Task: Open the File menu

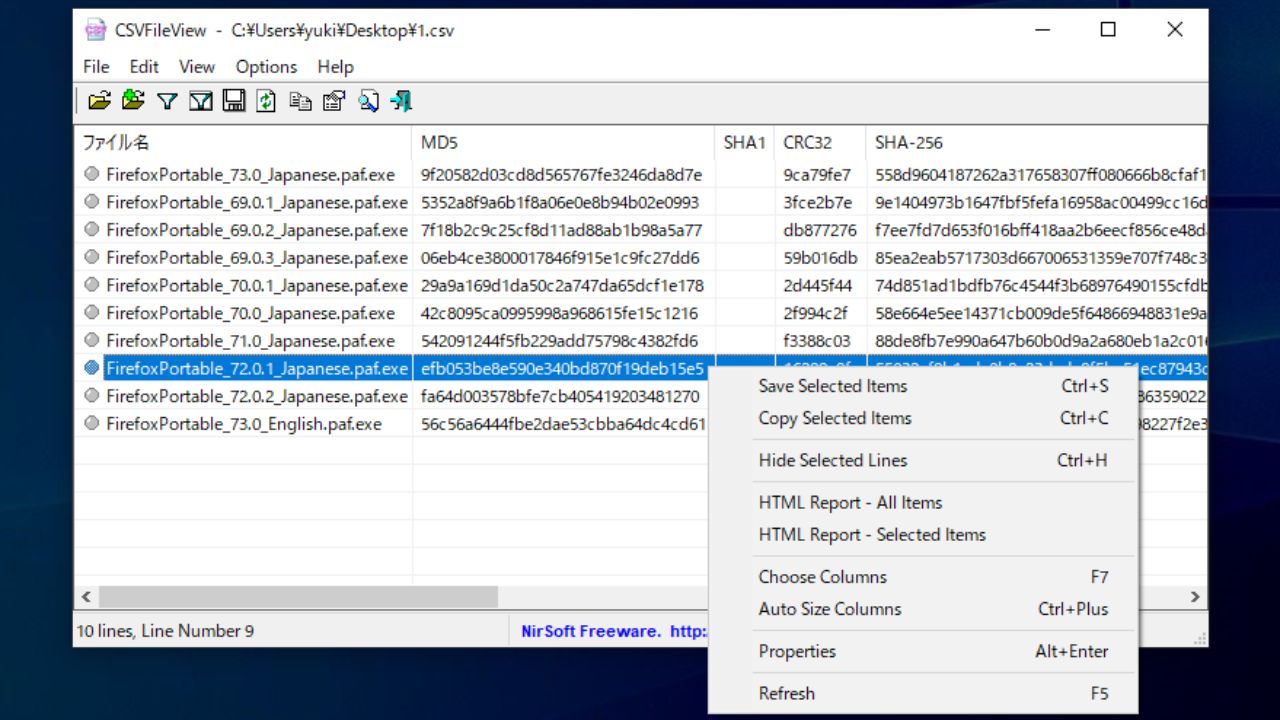Action: 96,67
